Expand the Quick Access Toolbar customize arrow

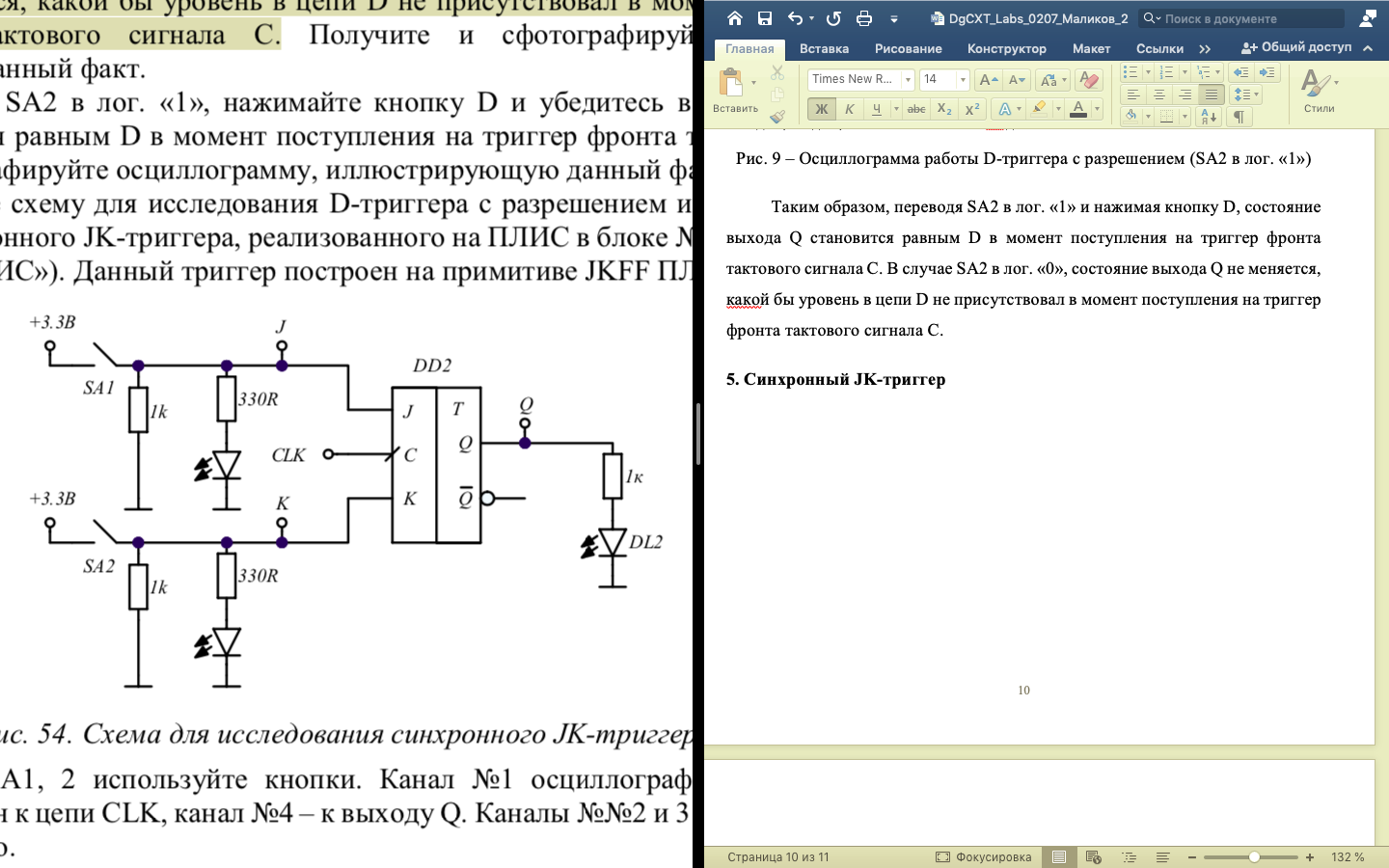[894, 18]
